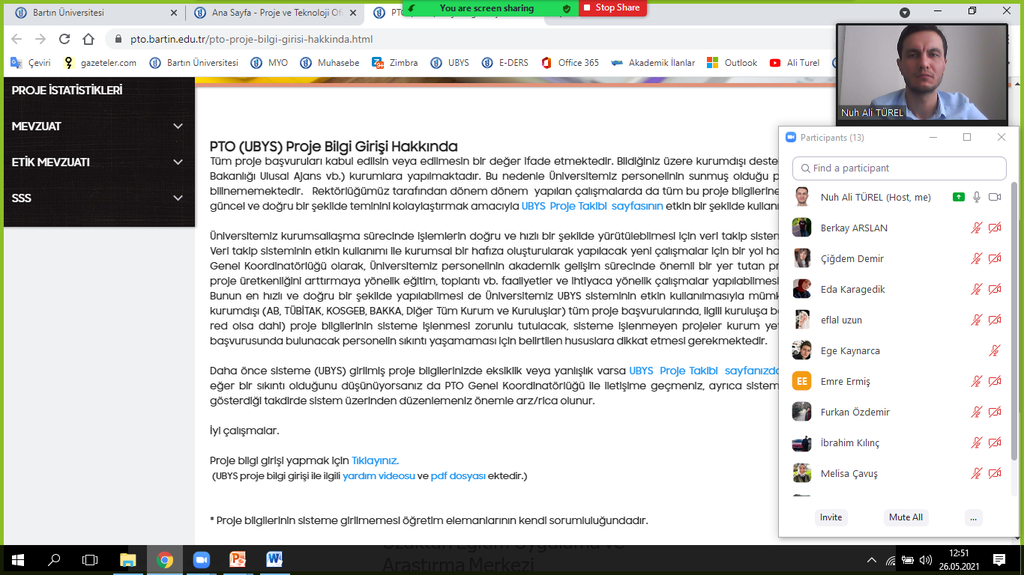Click the Participants panel scrollbar
The height and width of the screenshot is (575, 1024).
pos(1014,320)
